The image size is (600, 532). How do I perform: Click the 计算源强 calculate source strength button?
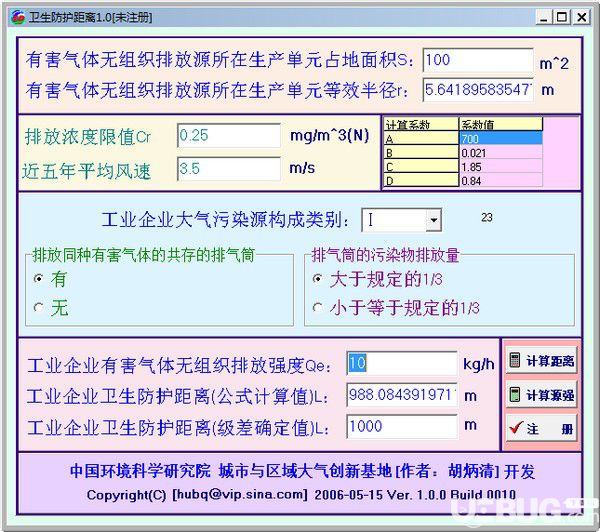(541, 395)
